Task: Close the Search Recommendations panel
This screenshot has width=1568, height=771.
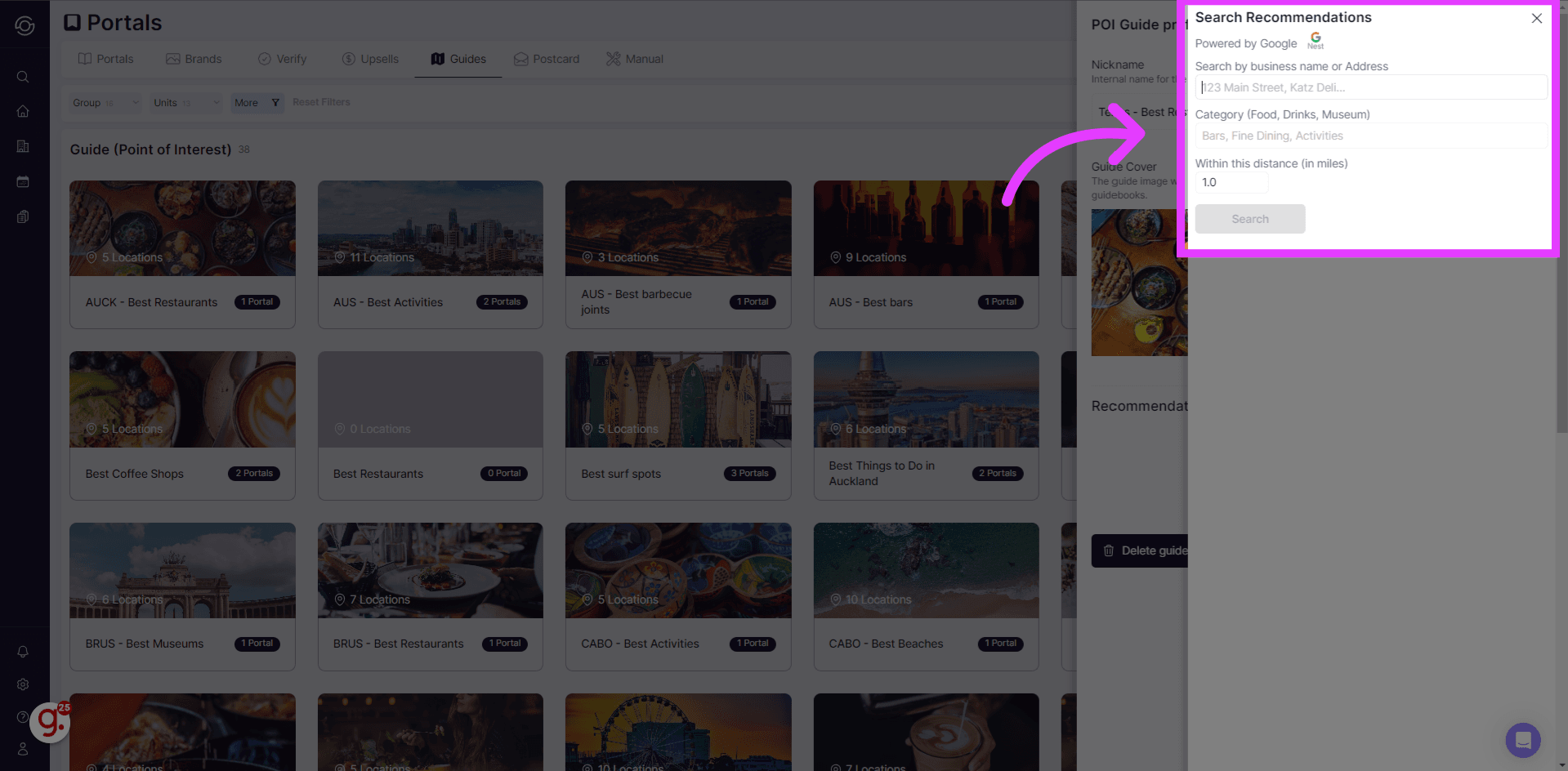Action: [1536, 17]
